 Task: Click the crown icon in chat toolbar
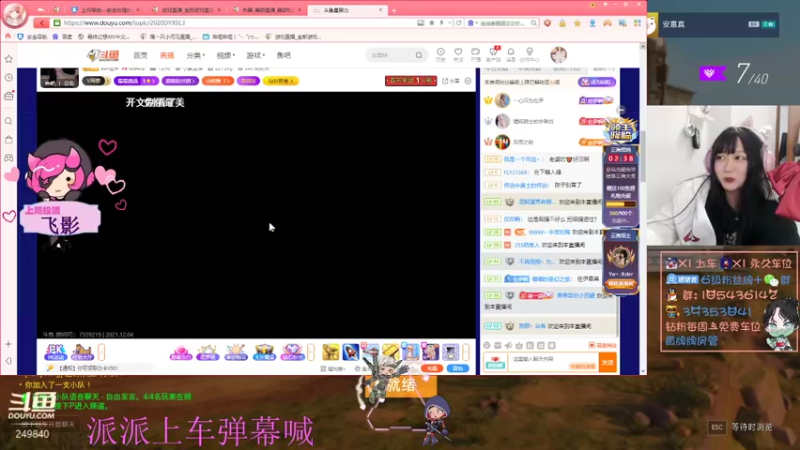pos(519,345)
